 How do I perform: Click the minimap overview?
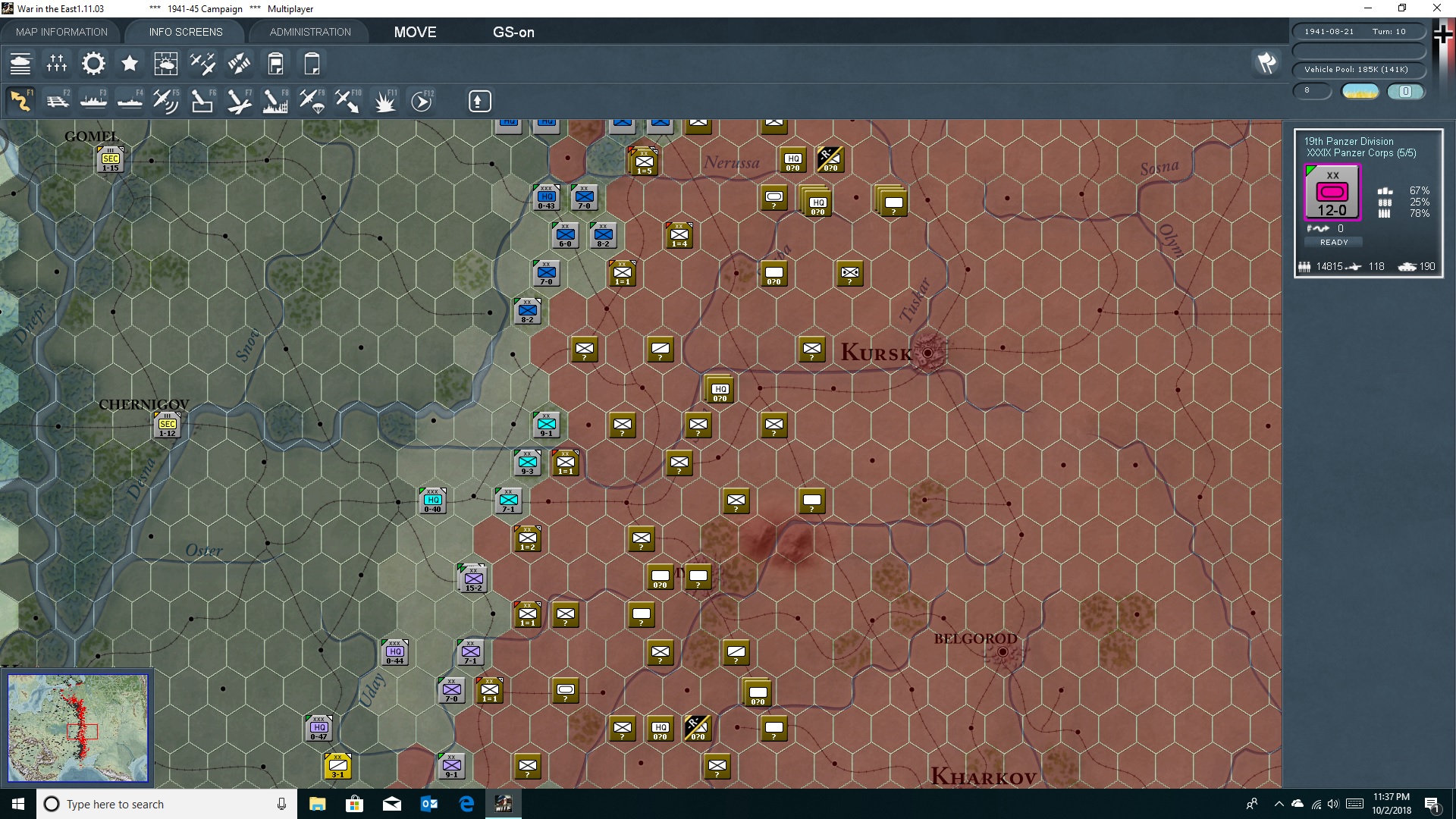(x=77, y=727)
